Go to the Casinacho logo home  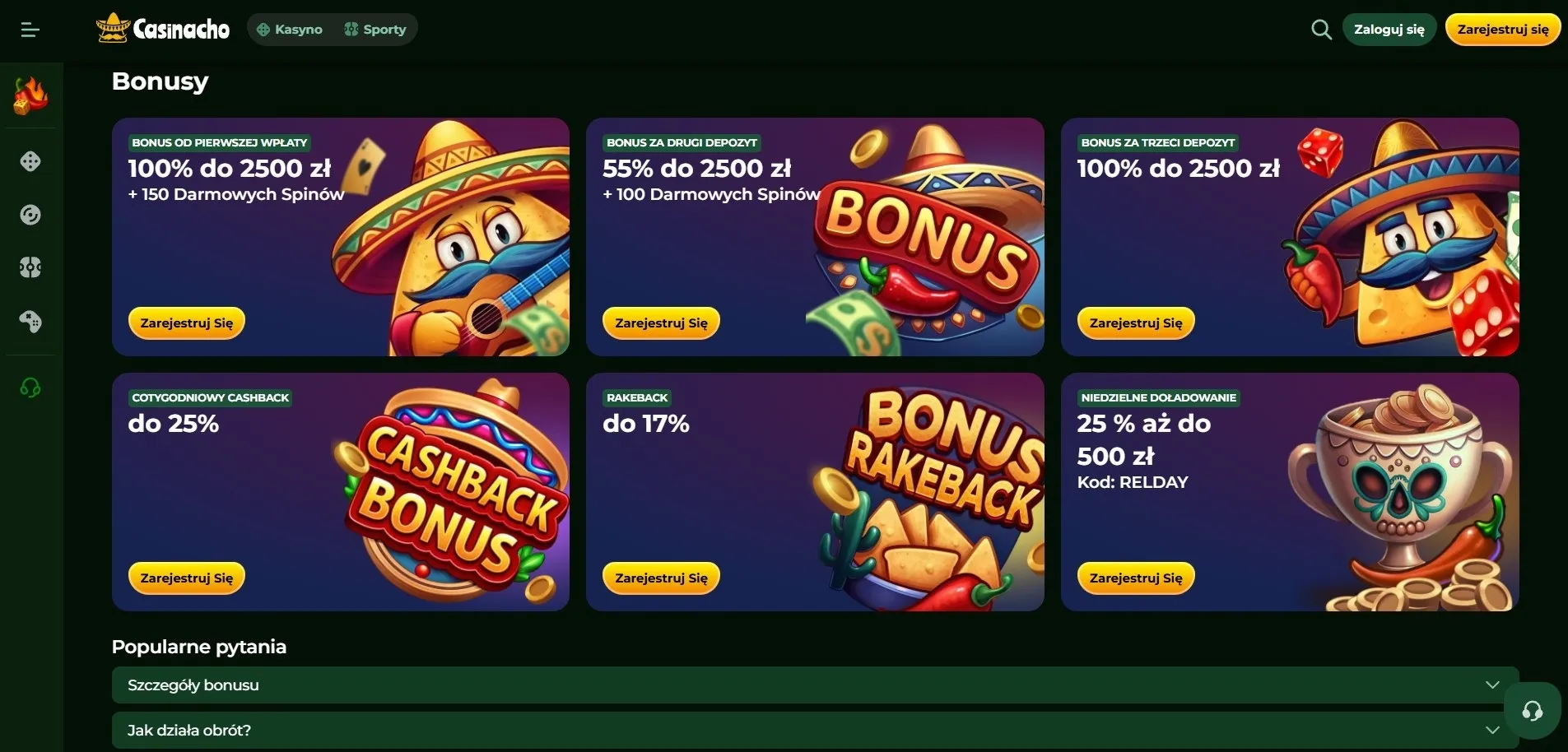[x=163, y=29]
